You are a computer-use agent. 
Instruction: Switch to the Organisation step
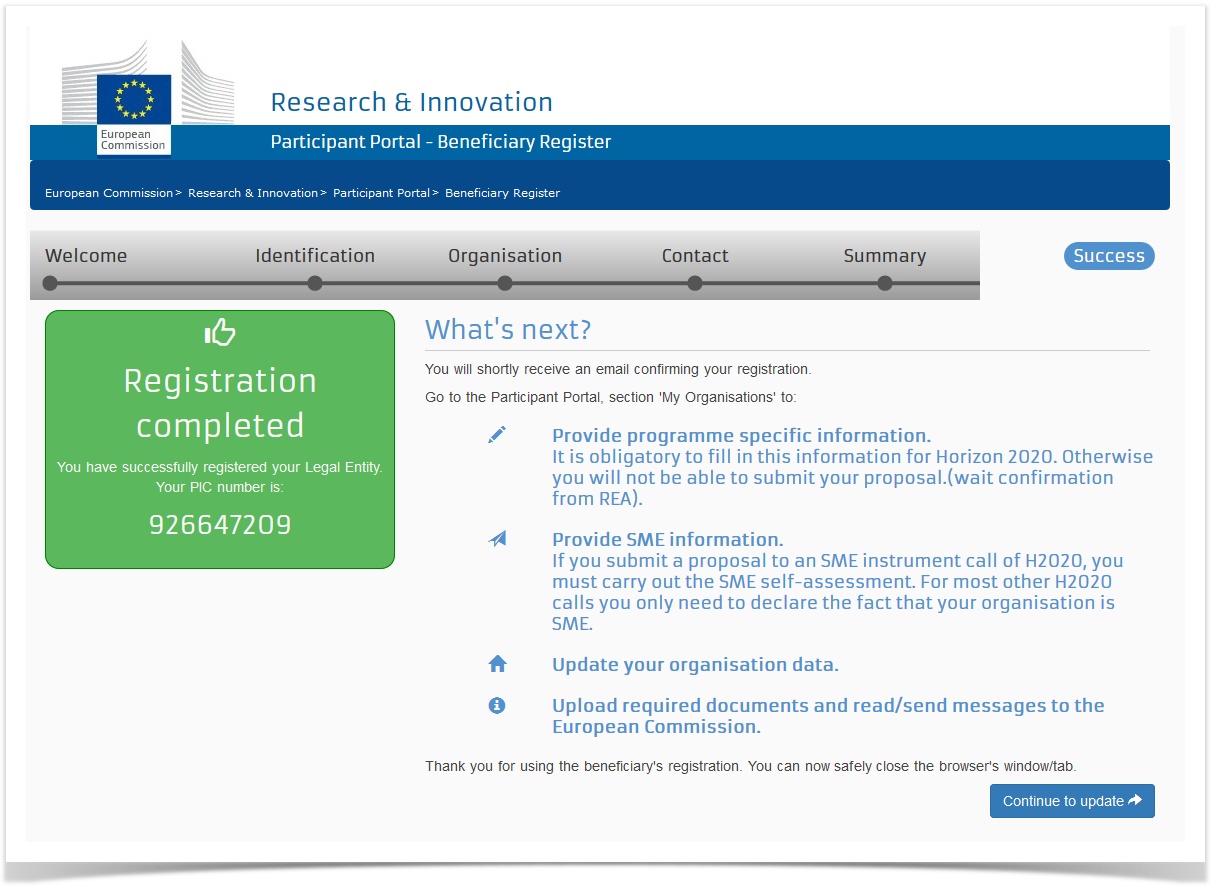point(505,256)
